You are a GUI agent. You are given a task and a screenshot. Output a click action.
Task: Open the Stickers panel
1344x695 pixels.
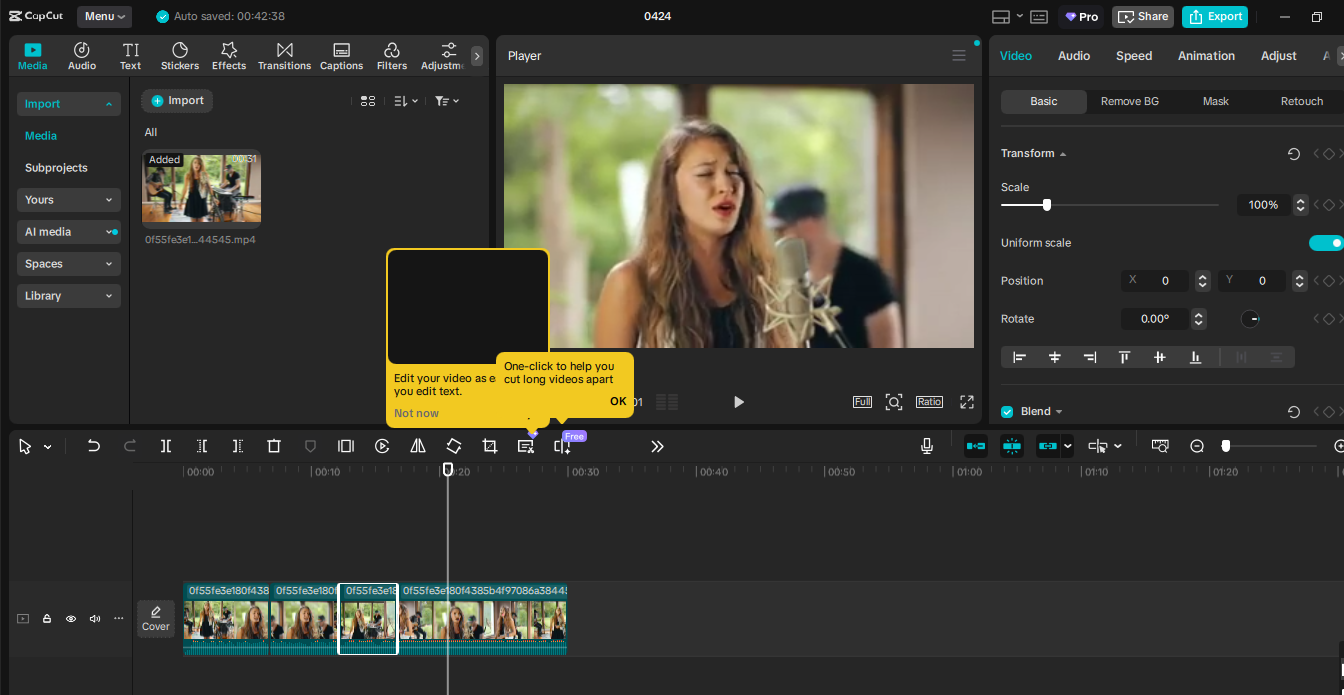click(180, 56)
